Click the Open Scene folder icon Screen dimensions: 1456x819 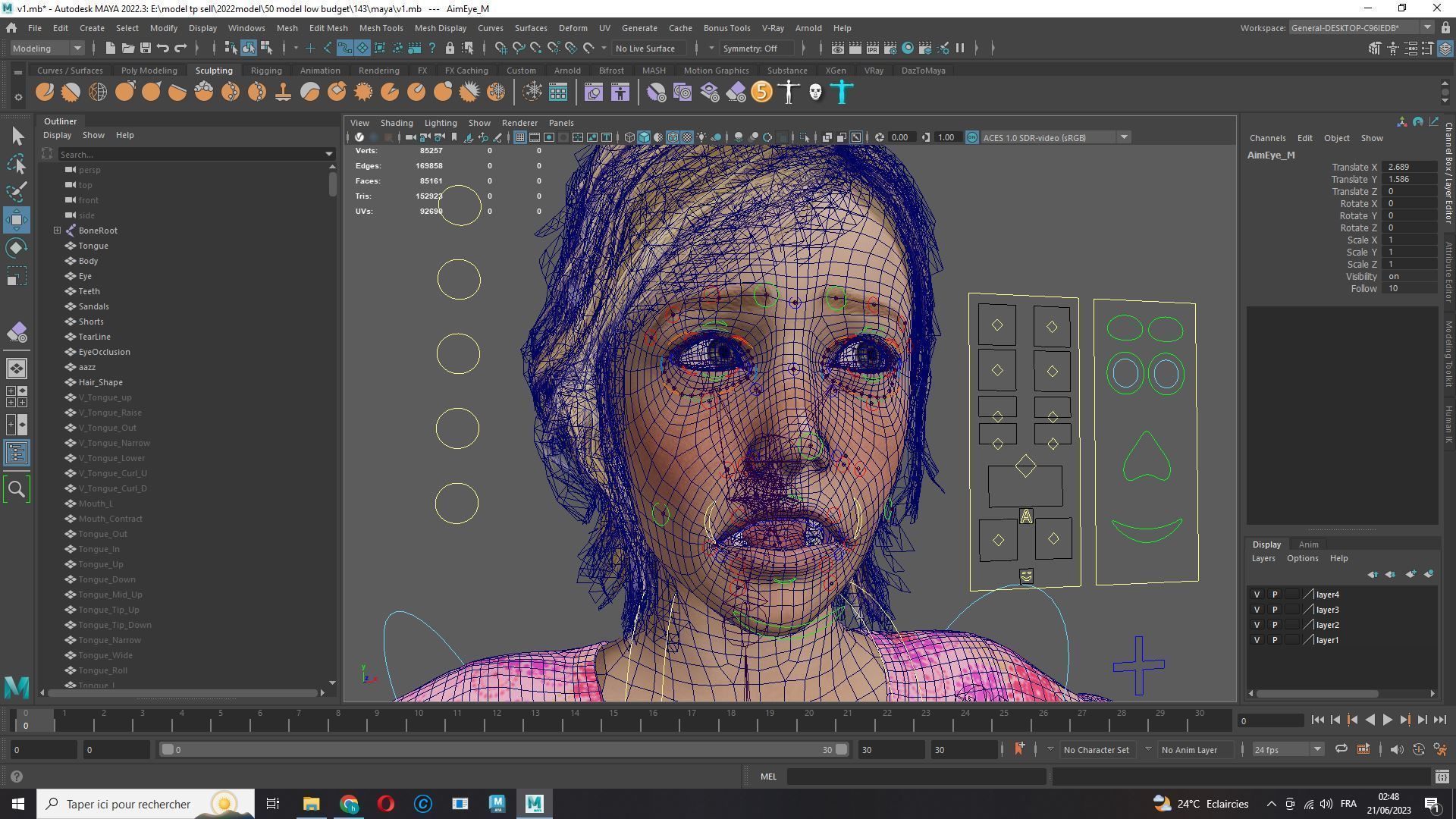127,49
